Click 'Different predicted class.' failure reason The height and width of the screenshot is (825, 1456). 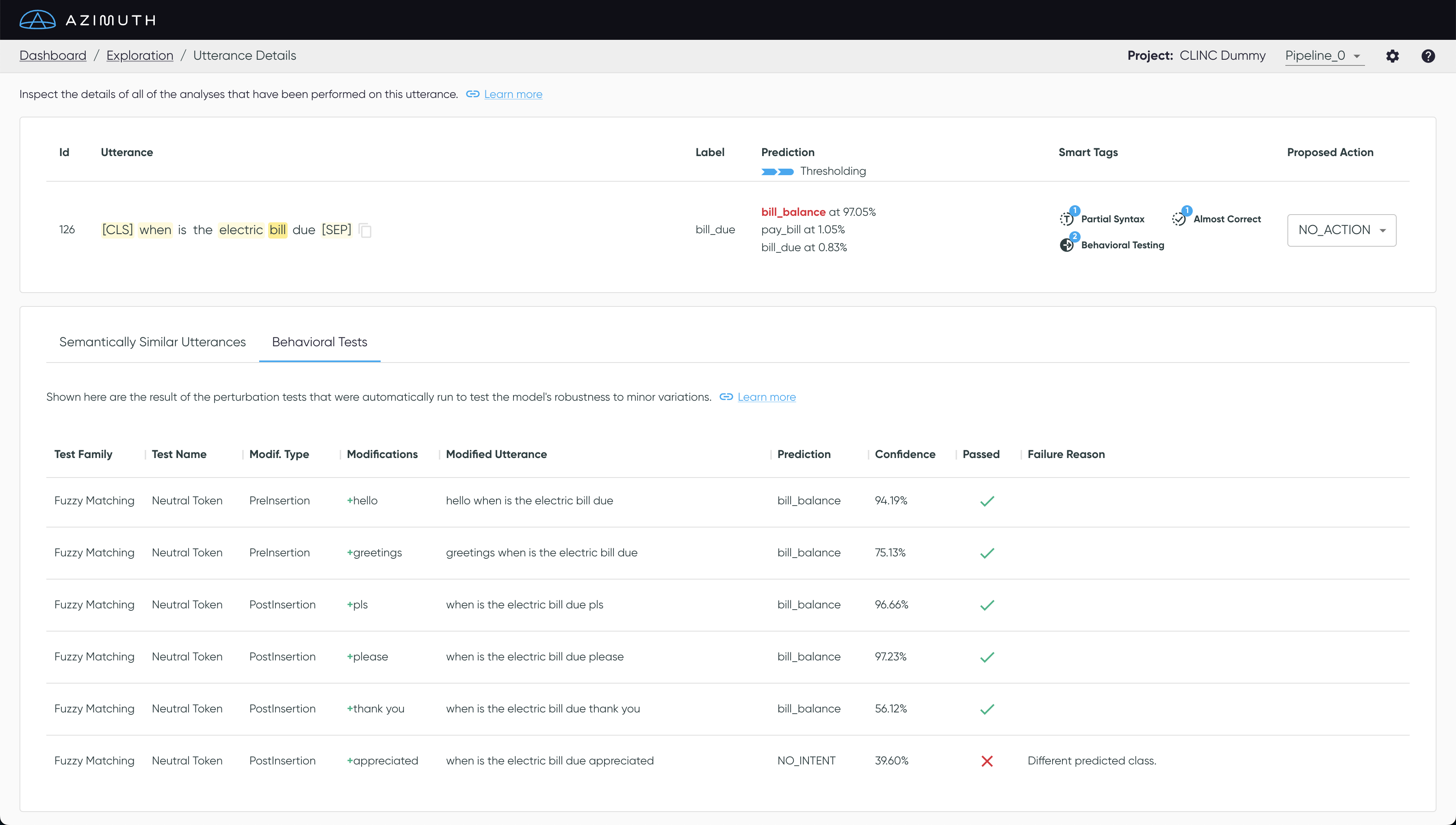(x=1092, y=760)
